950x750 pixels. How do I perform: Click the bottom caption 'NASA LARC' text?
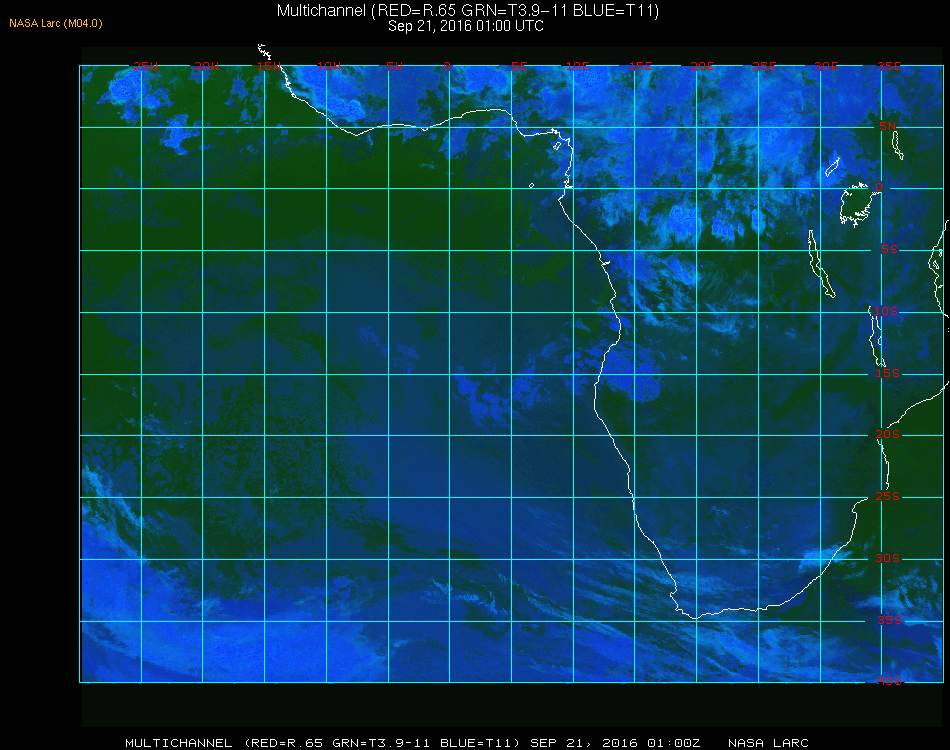click(768, 743)
